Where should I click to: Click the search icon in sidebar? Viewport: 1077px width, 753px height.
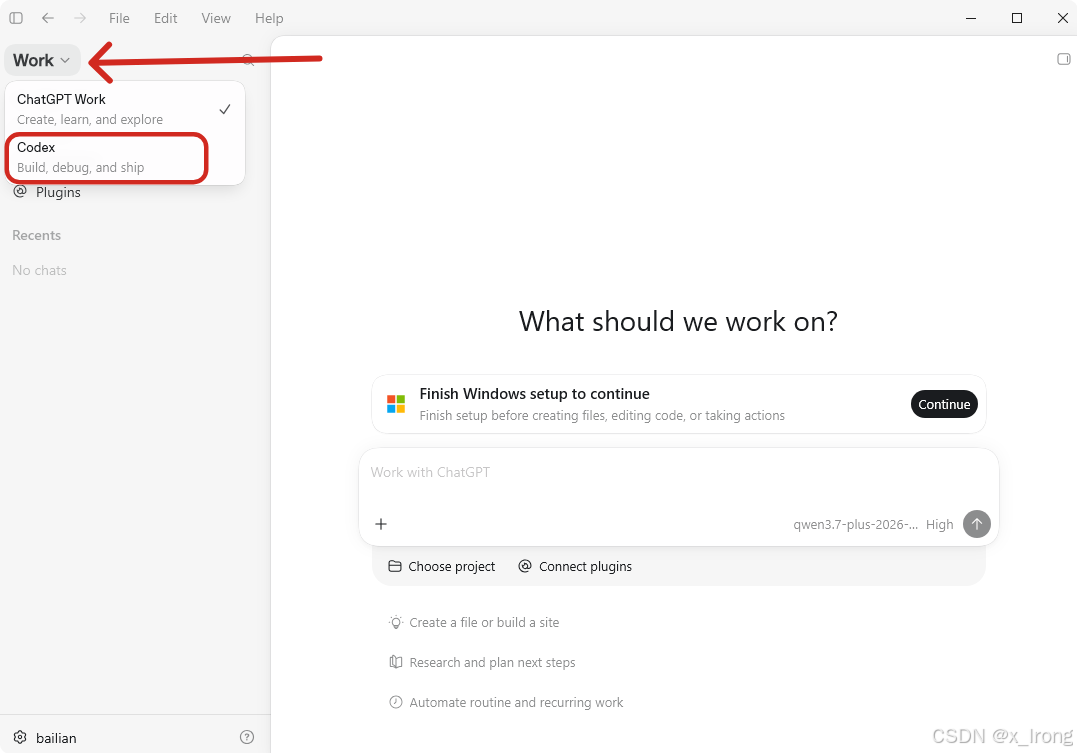click(249, 60)
